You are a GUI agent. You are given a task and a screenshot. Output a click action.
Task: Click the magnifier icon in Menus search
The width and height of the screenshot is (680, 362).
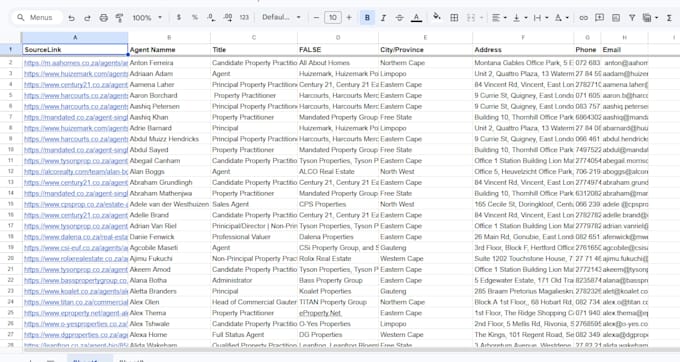point(20,18)
